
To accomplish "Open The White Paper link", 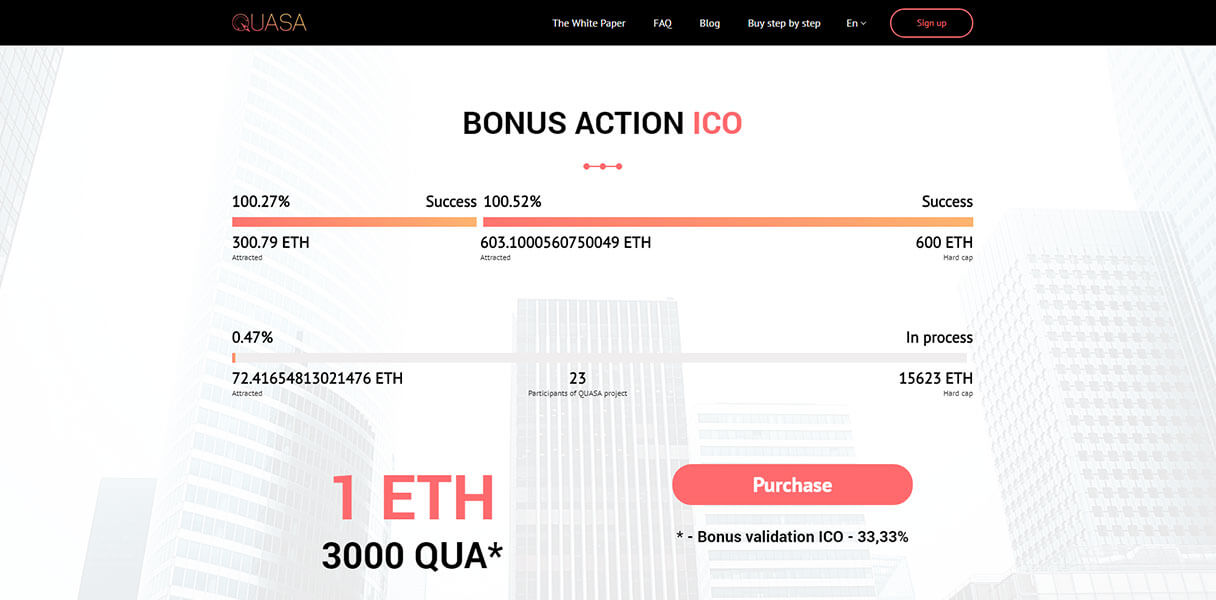I will 589,23.
